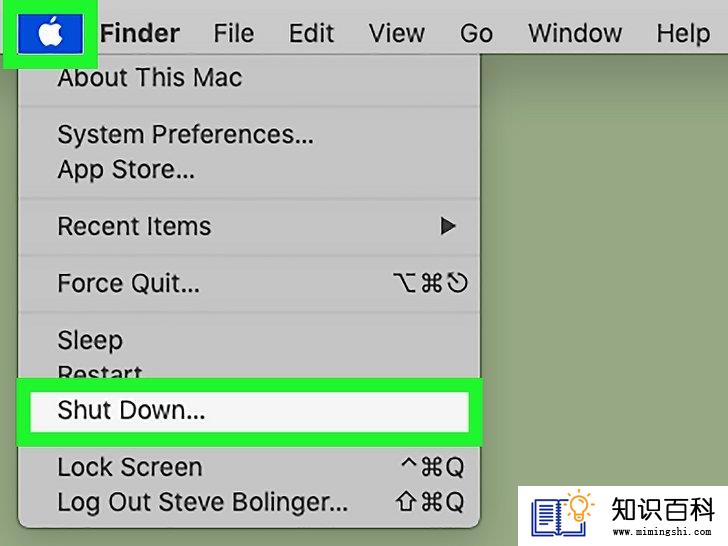Screen dimensions: 728x546
Task: Open the Window menu
Action: click(x=575, y=33)
